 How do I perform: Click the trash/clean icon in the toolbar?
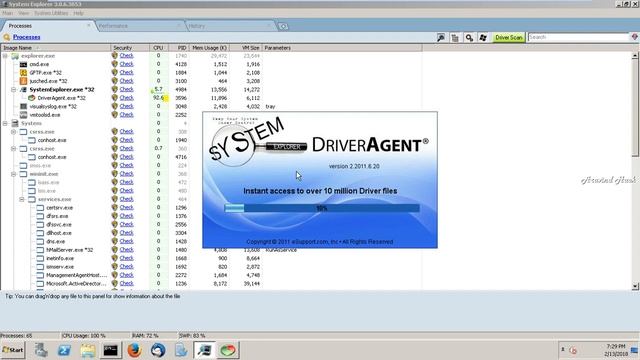(x=455, y=38)
